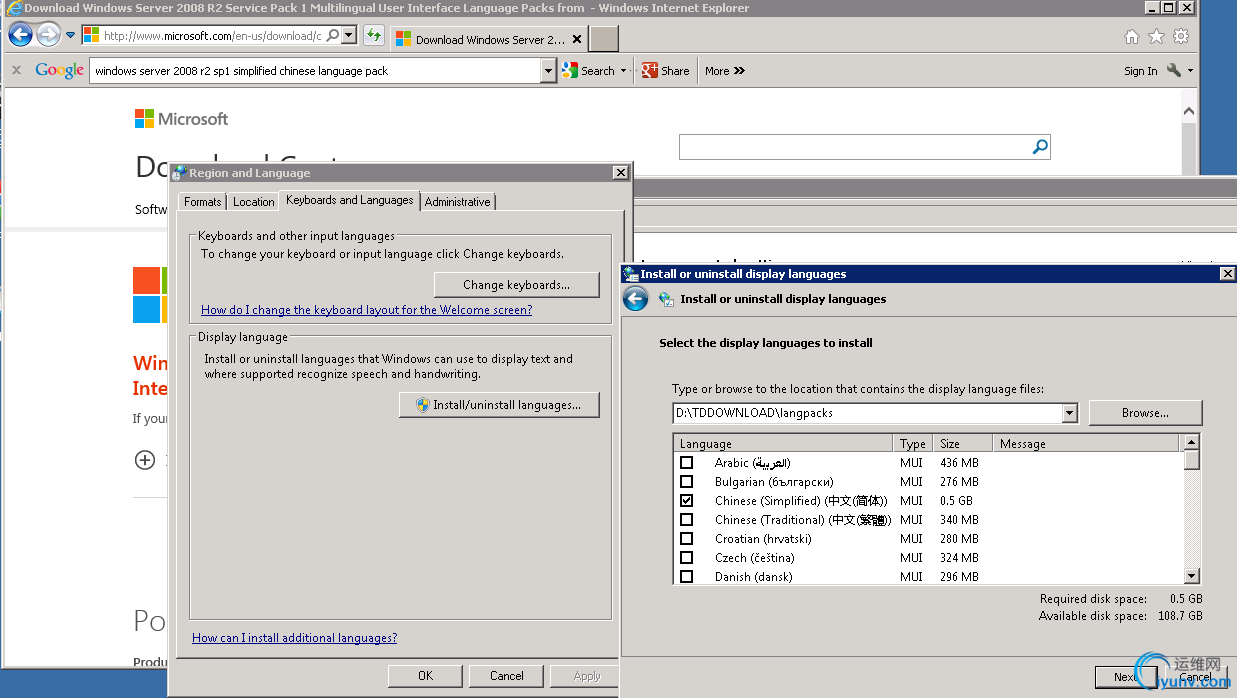Close the Region and Language dialog
The width and height of the screenshot is (1237, 698).
620,173
